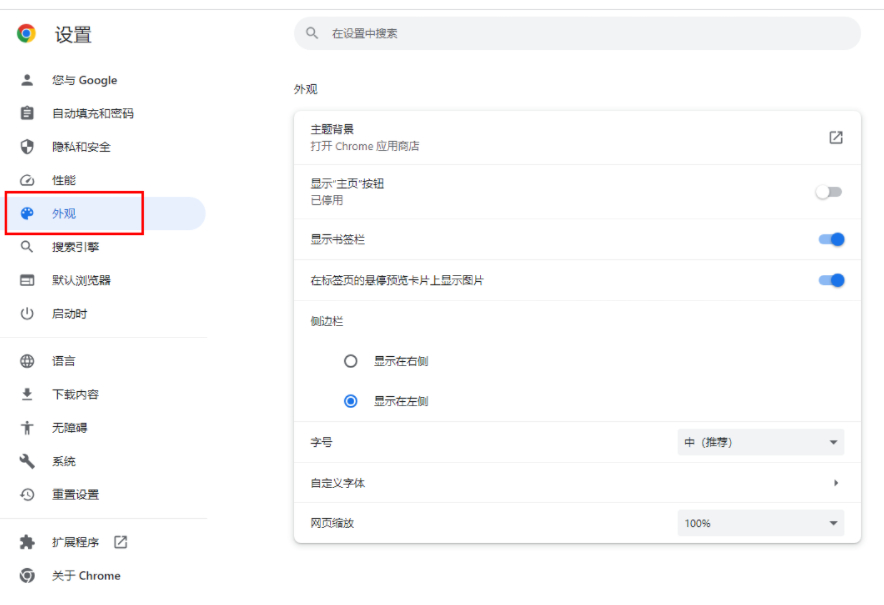This screenshot has height=605, width=884.
Task: Click the speedometer icon for 性能
Action: (27, 180)
